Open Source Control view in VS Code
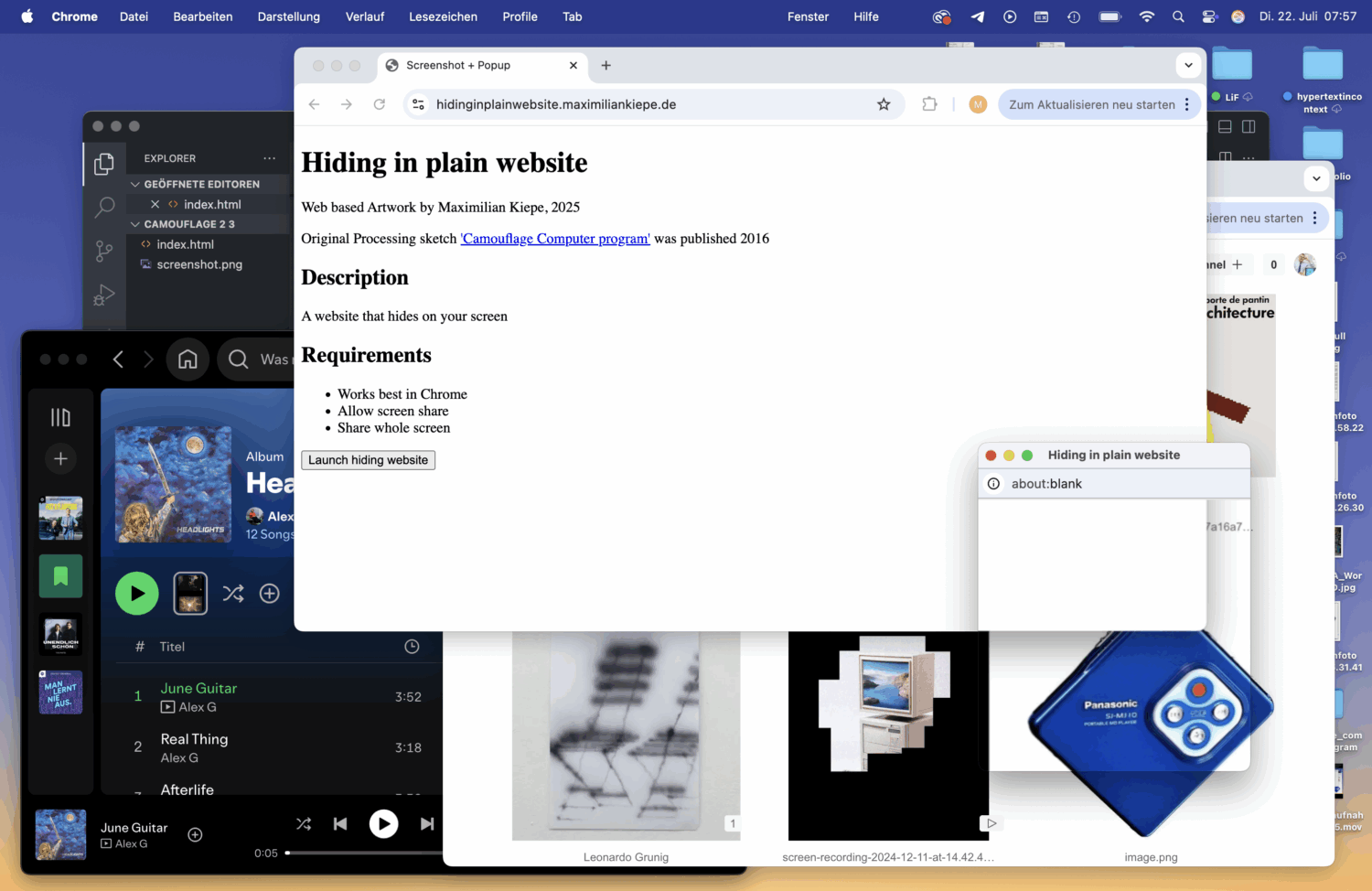Viewport: 1372px width, 891px height. coord(104,251)
